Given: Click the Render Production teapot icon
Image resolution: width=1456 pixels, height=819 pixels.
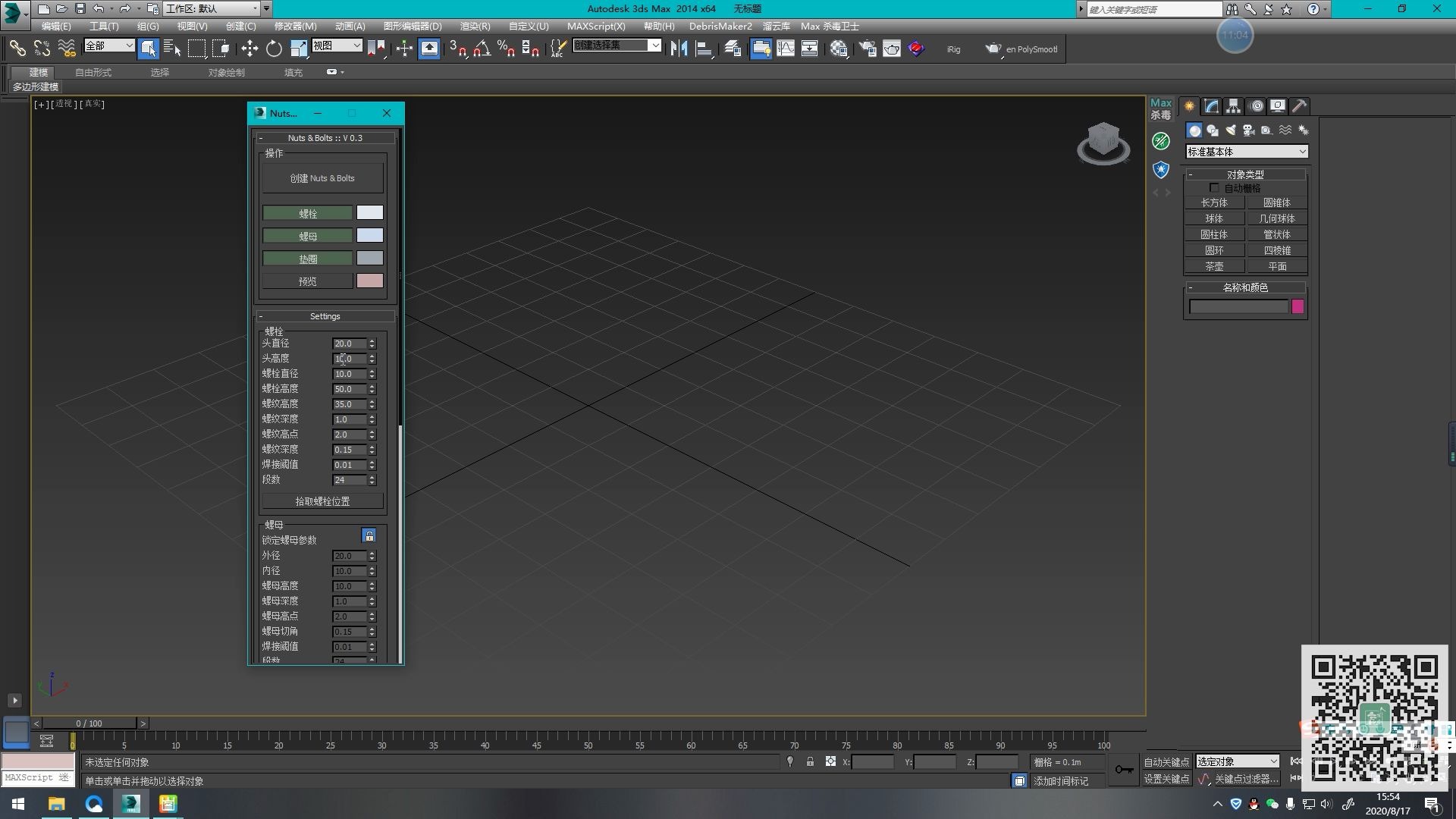Looking at the screenshot, I should pyautogui.click(x=993, y=49).
